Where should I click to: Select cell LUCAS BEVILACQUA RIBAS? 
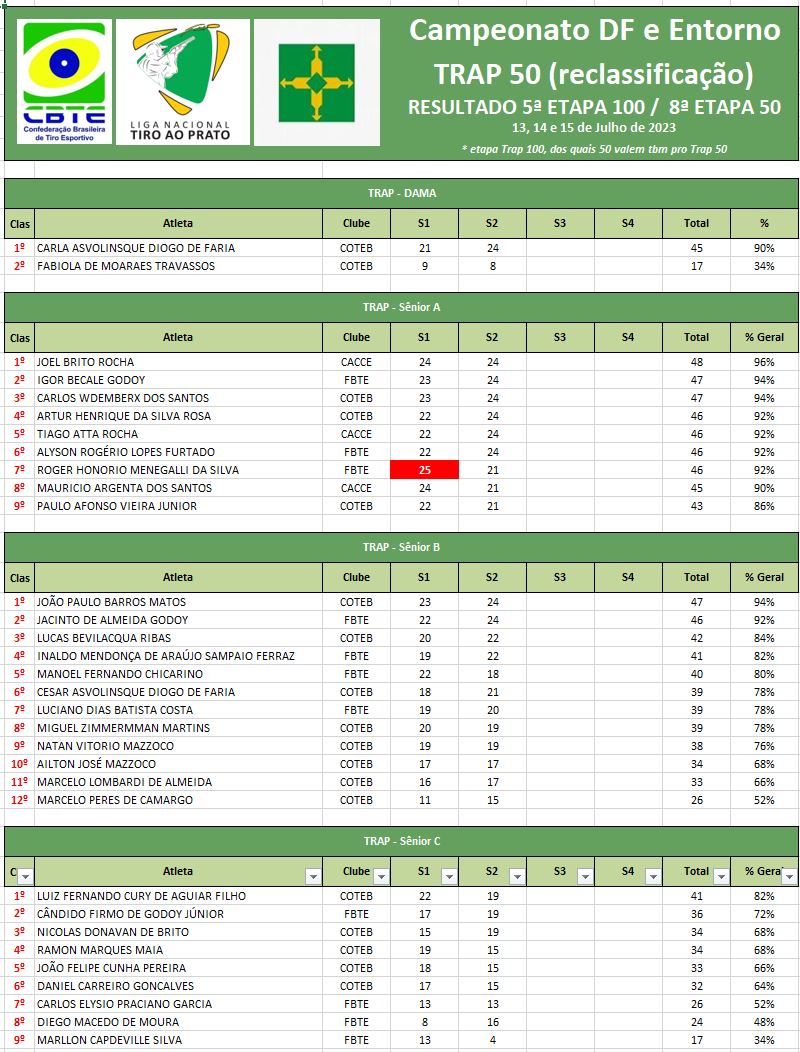[x=179, y=638]
